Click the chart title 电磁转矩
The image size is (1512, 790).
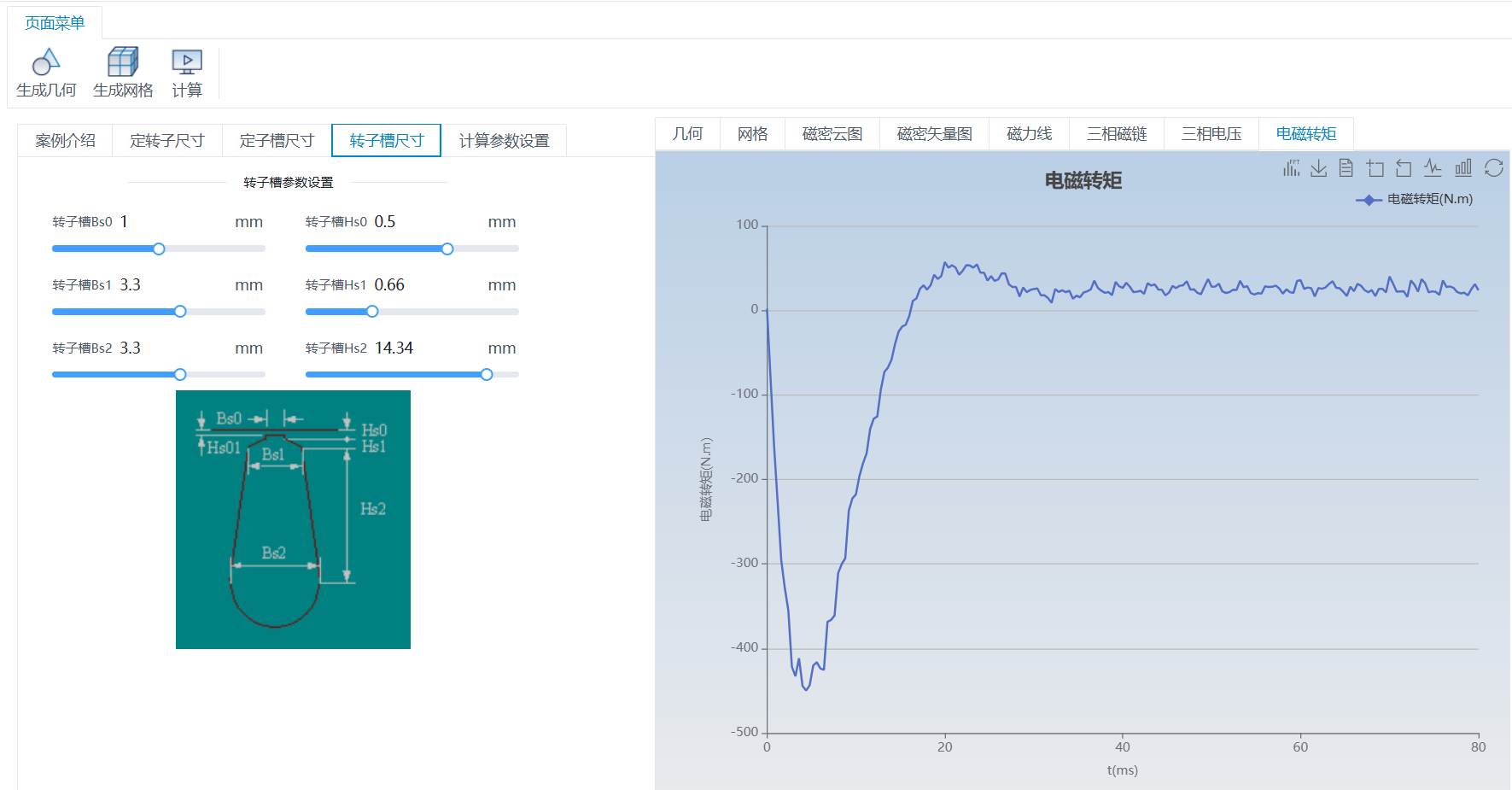[x=1083, y=181]
